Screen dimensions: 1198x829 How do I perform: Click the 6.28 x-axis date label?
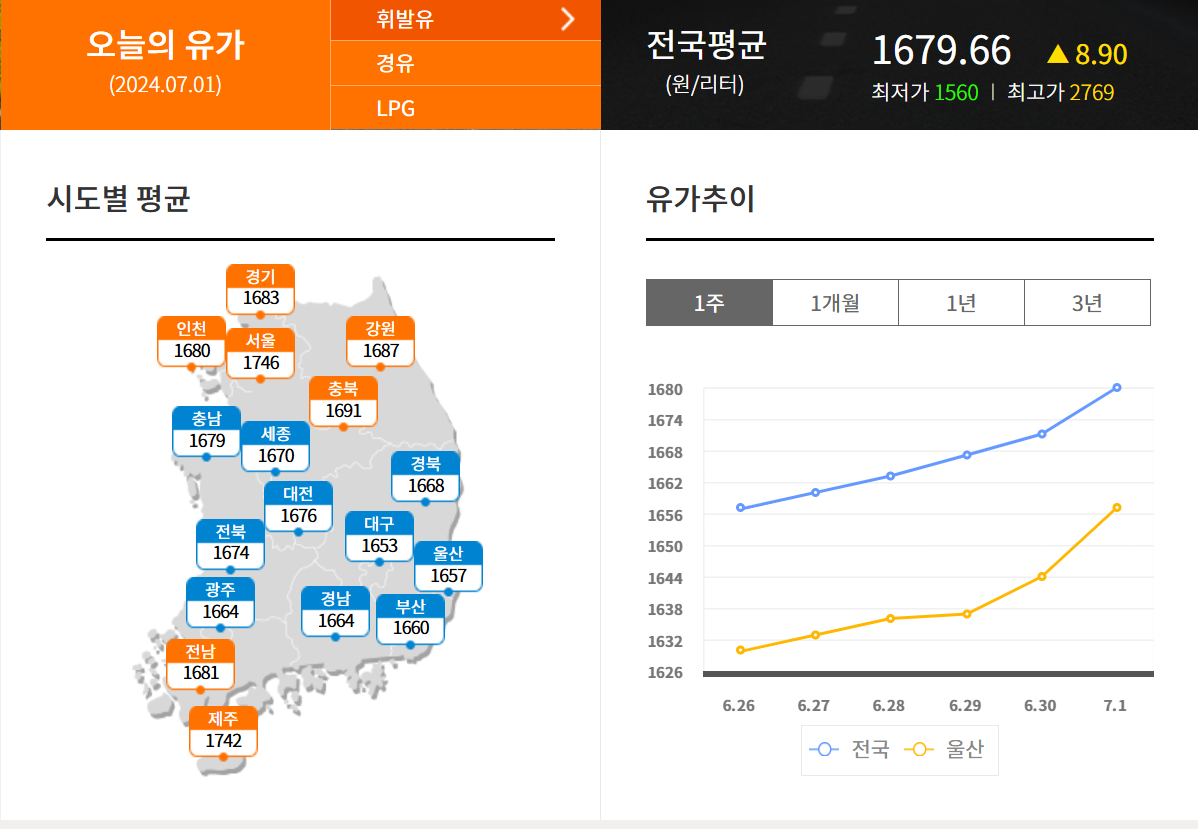889,705
